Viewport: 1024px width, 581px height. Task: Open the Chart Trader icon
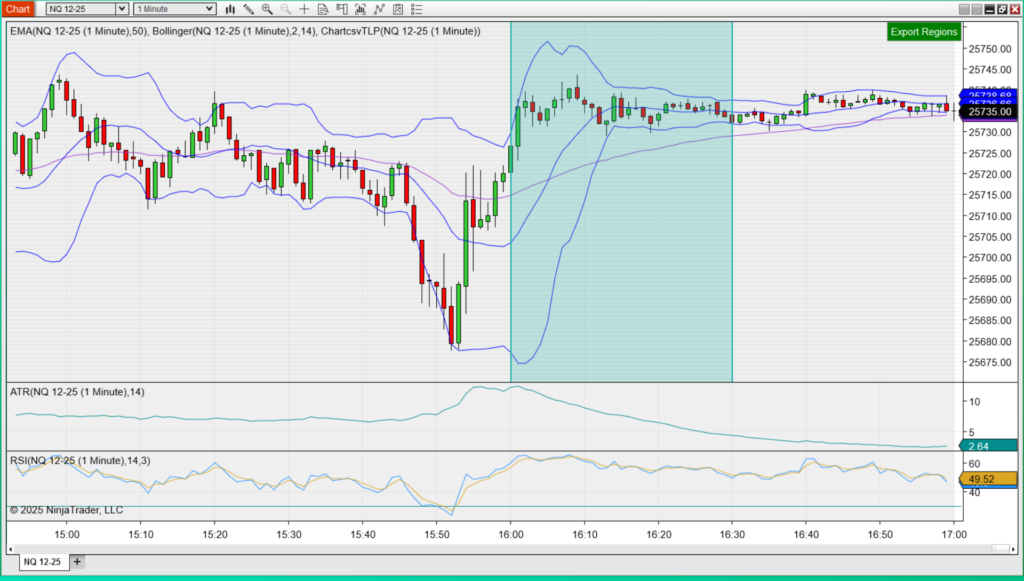tap(342, 9)
